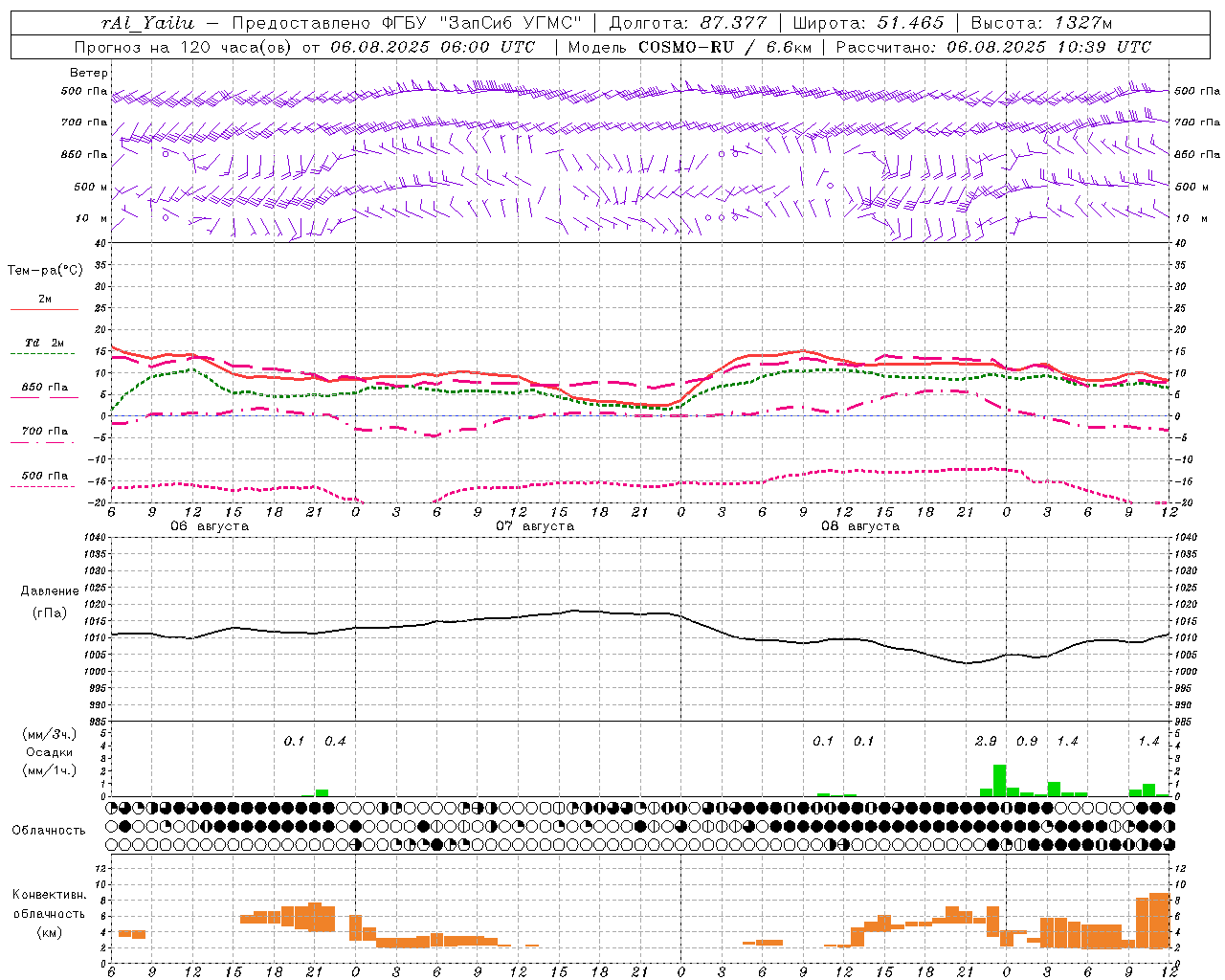Viewport: 1225px width, 980px height.
Task: Click the model name COSMO-RU / 6.6км
Action: pyautogui.click(x=724, y=47)
